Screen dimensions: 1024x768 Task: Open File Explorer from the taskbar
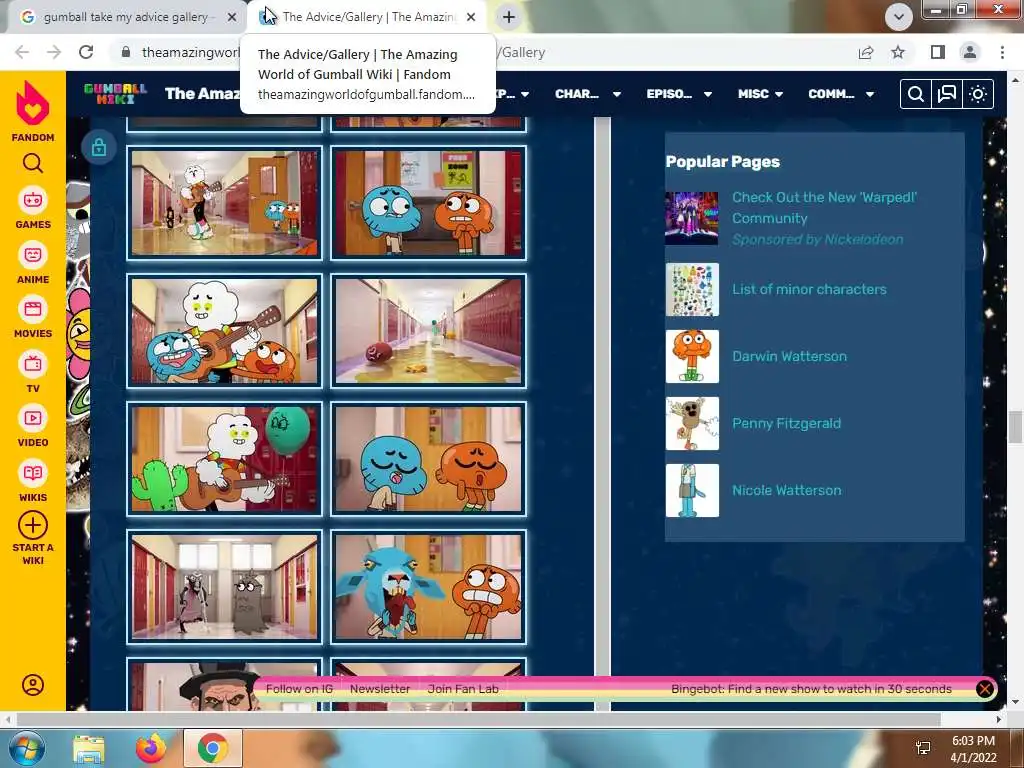pyautogui.click(x=89, y=748)
